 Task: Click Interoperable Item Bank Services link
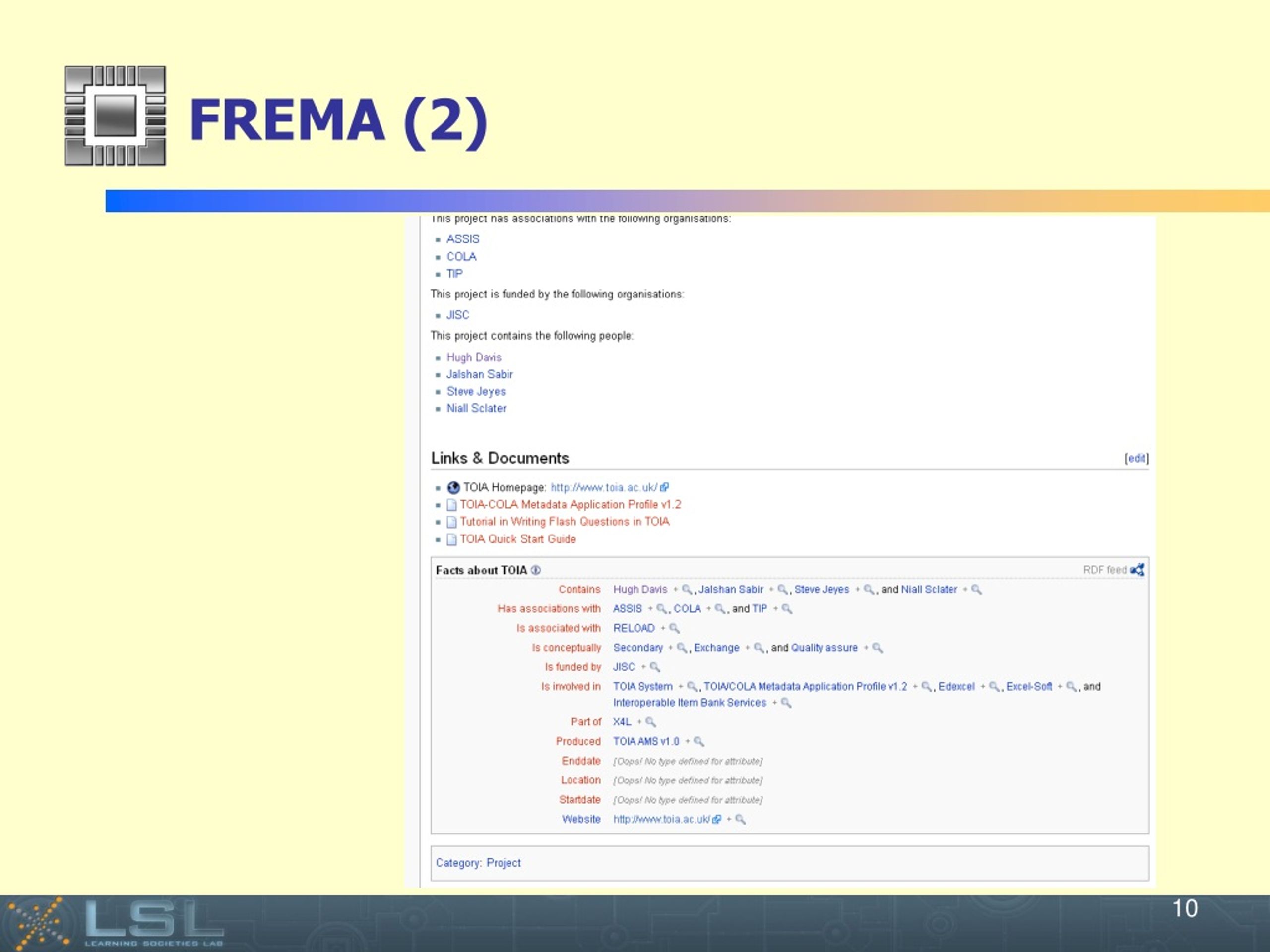[690, 703]
